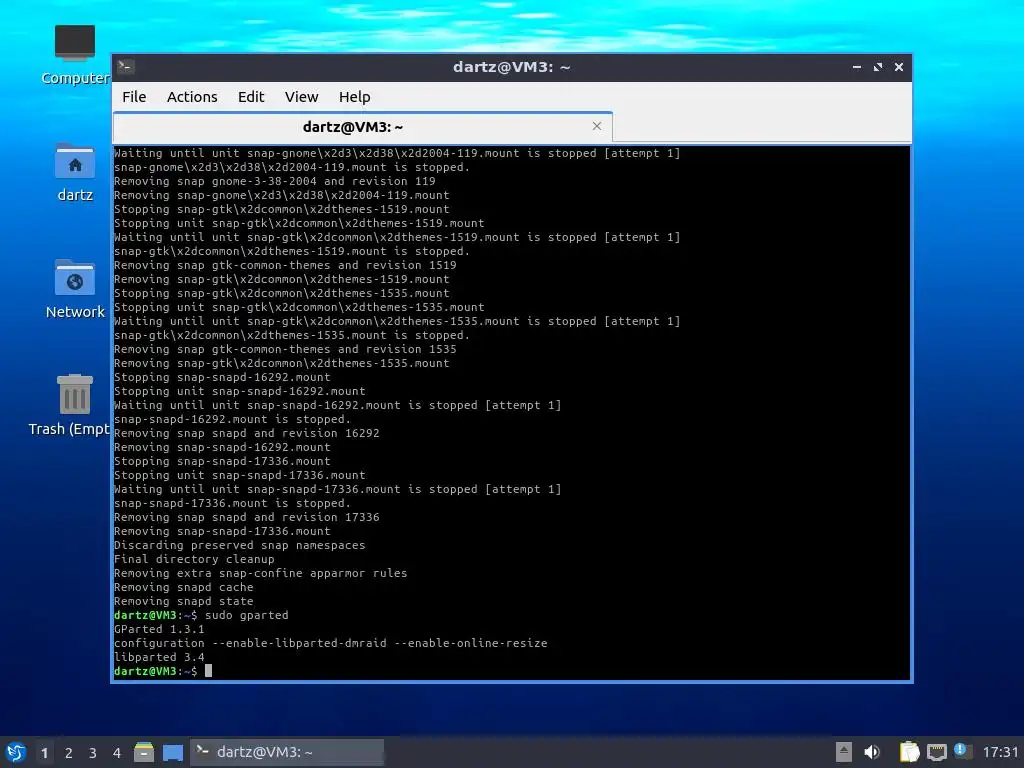
Task: Switch to workspace 2
Action: coord(69,753)
